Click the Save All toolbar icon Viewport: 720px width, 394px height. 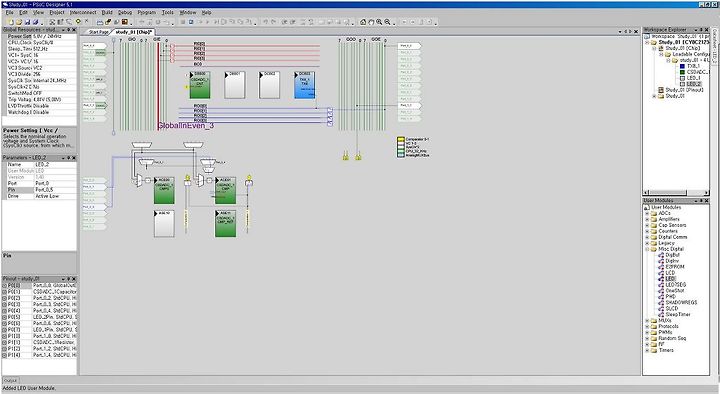pos(35,22)
